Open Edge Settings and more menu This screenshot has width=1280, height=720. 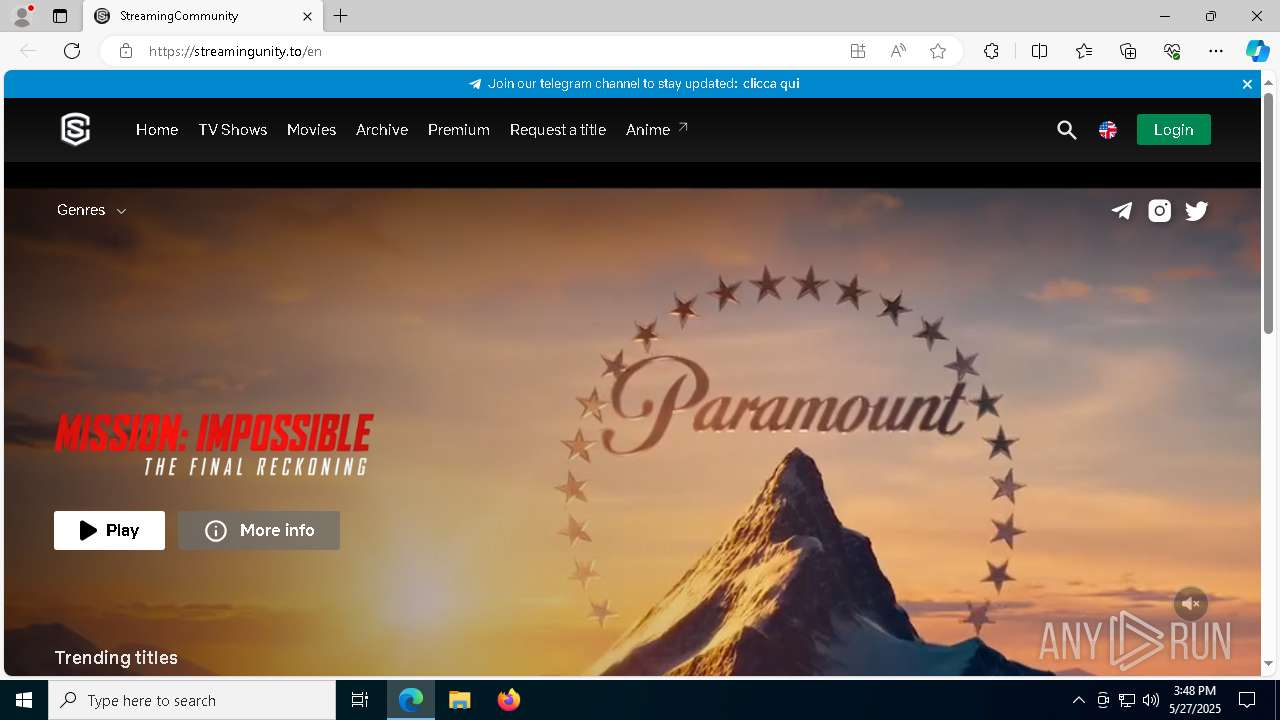pos(1216,51)
